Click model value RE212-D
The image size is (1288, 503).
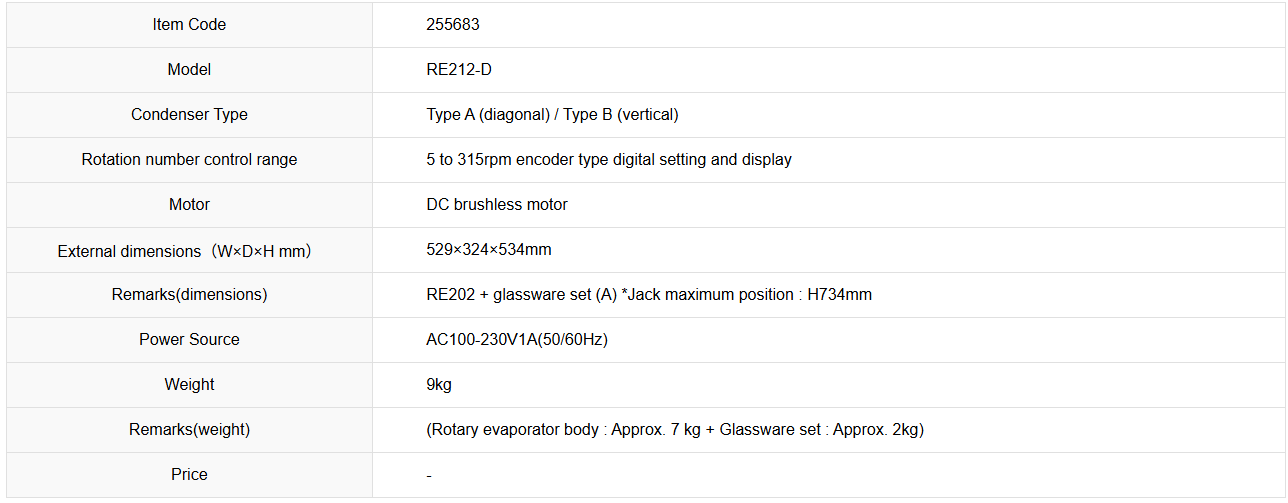pyautogui.click(x=459, y=70)
